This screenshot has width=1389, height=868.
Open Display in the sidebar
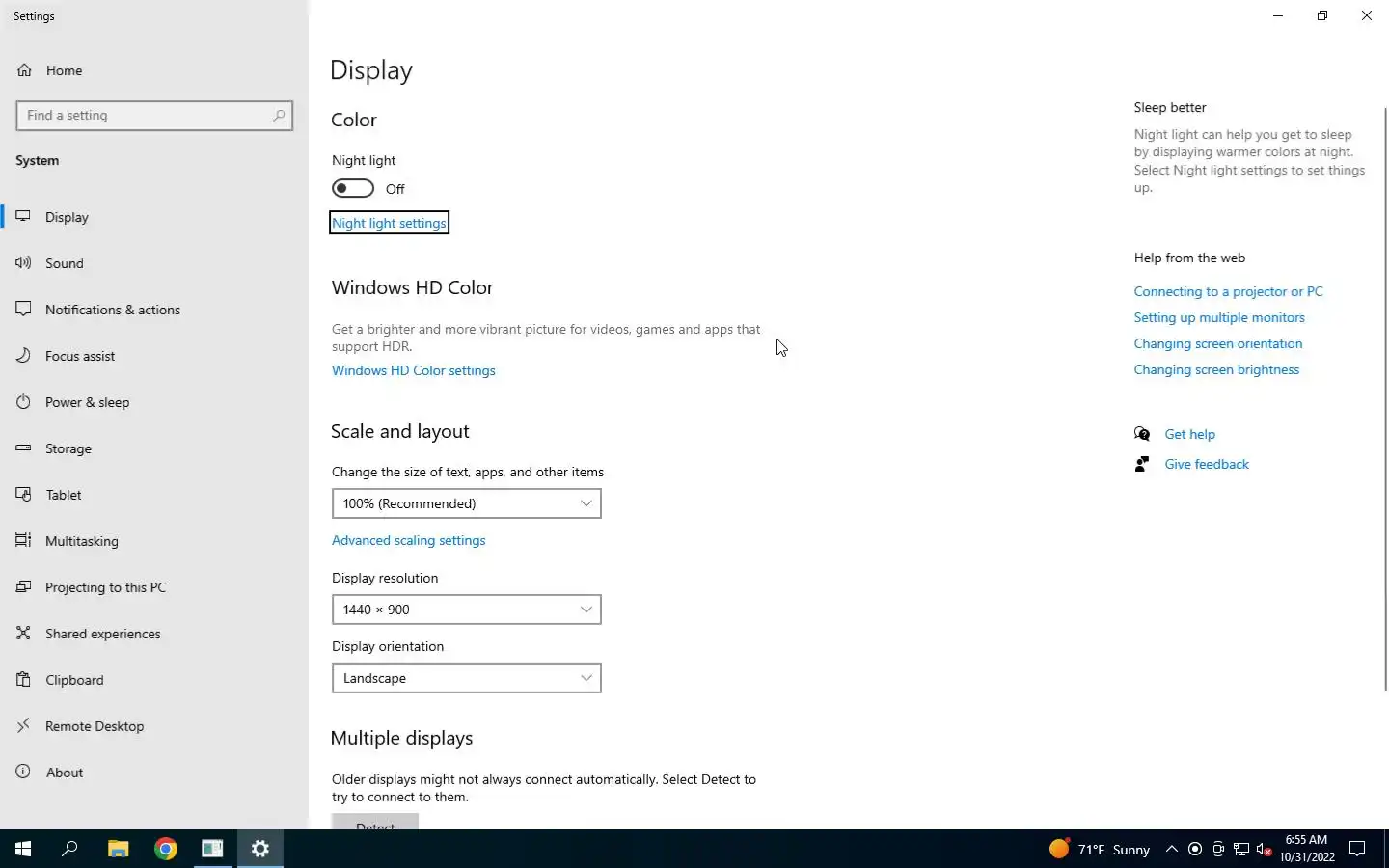(154, 217)
